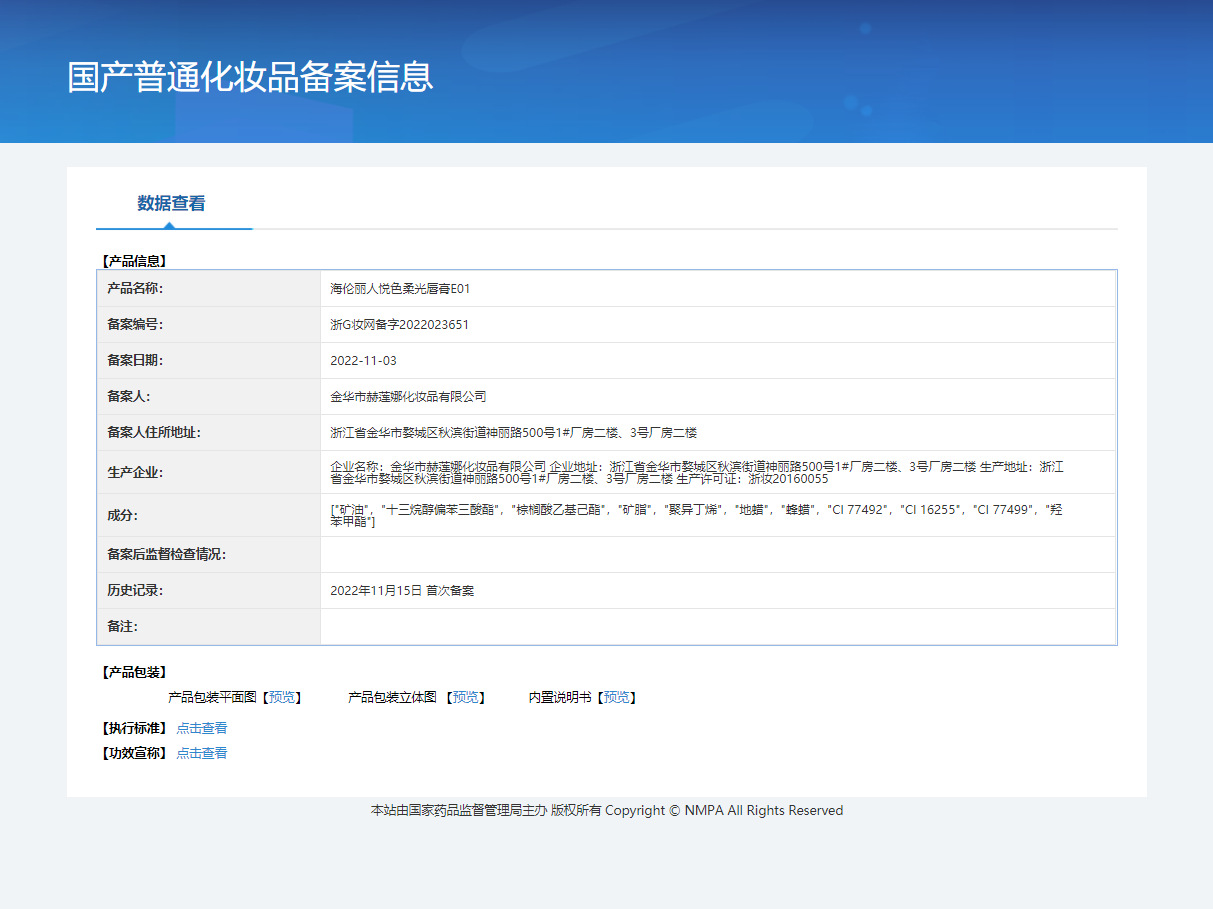Click the 【功效宣称】 label
This screenshot has width=1213, height=909.
133,753
